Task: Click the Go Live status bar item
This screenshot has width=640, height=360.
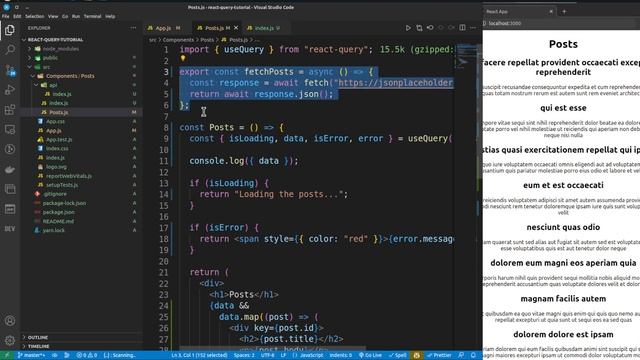Action: click(371, 355)
